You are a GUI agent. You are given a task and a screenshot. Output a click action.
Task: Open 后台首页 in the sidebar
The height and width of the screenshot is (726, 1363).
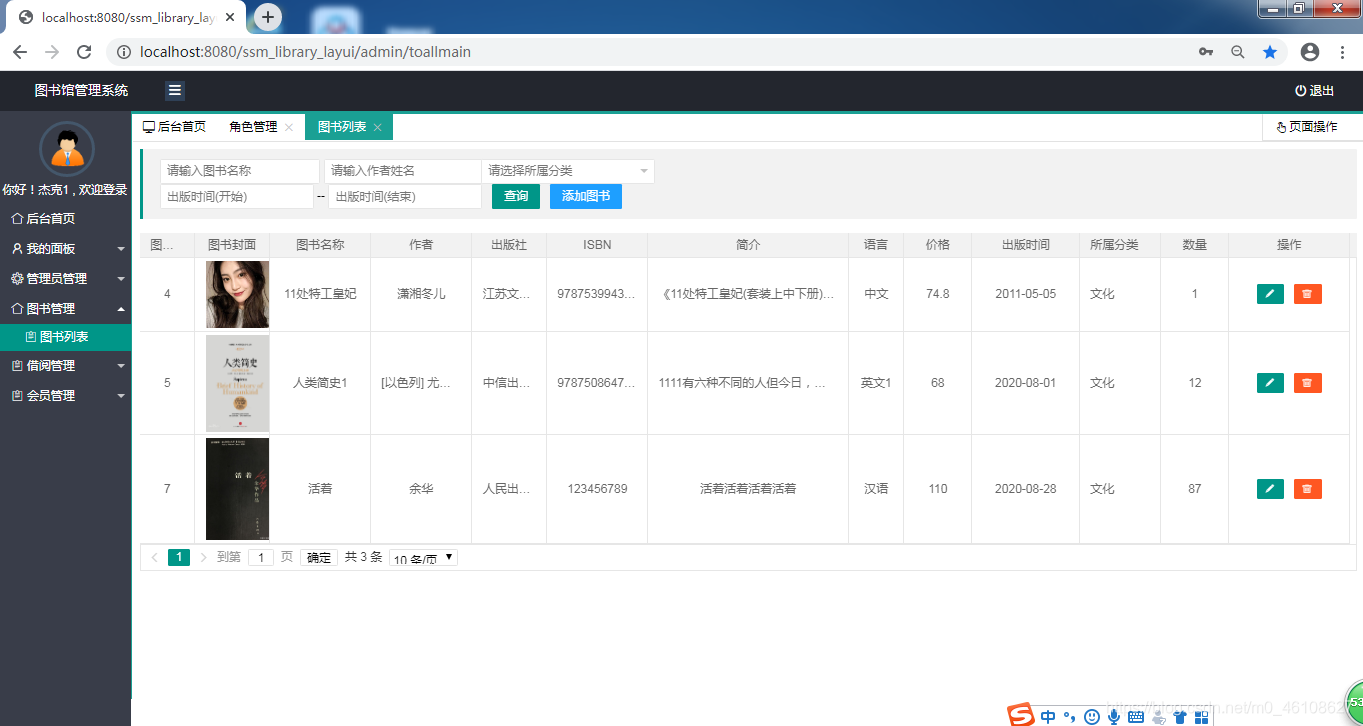click(66, 219)
